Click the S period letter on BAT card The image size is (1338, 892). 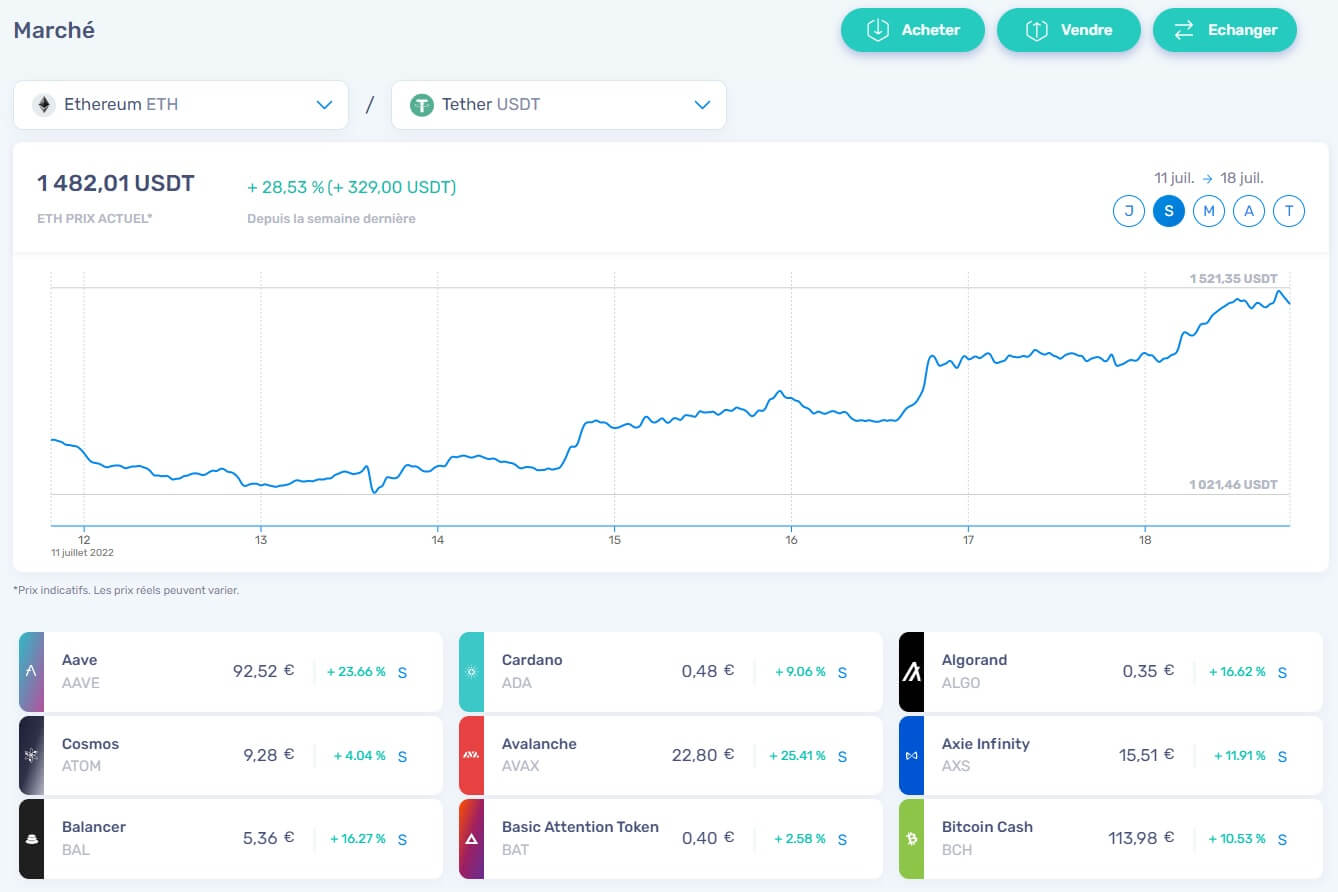842,839
